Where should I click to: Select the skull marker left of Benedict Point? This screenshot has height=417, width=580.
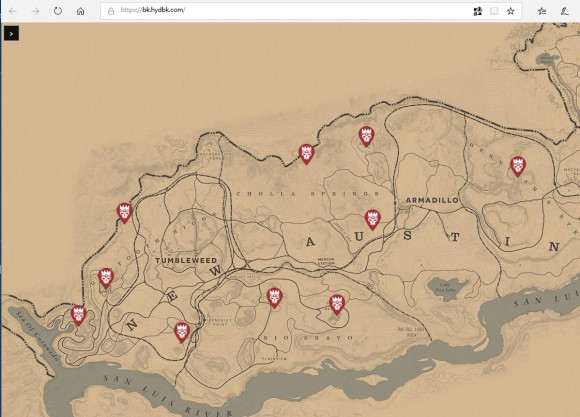coord(182,333)
